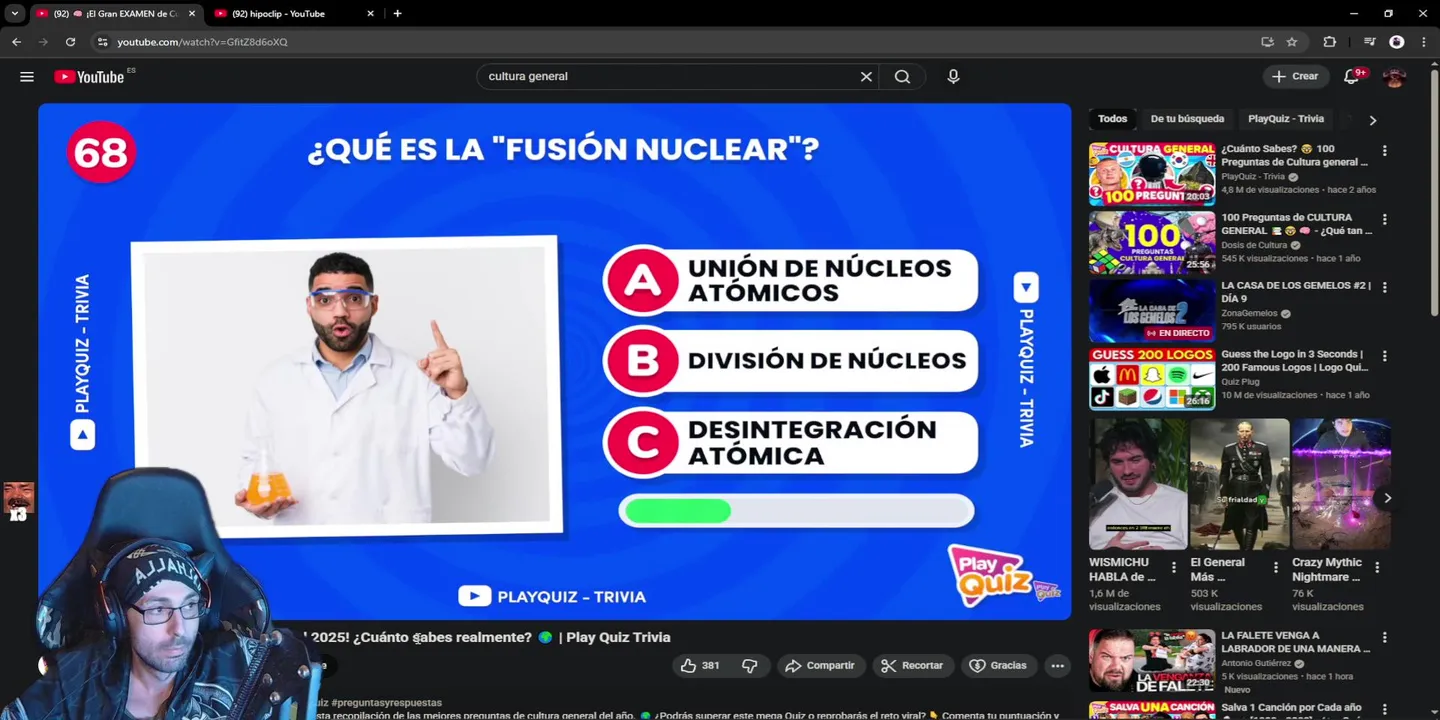Open the PlayQuiz - Trivia channel under ¿Cuánto Sabes?
The height and width of the screenshot is (720, 1440).
pyautogui.click(x=1253, y=177)
